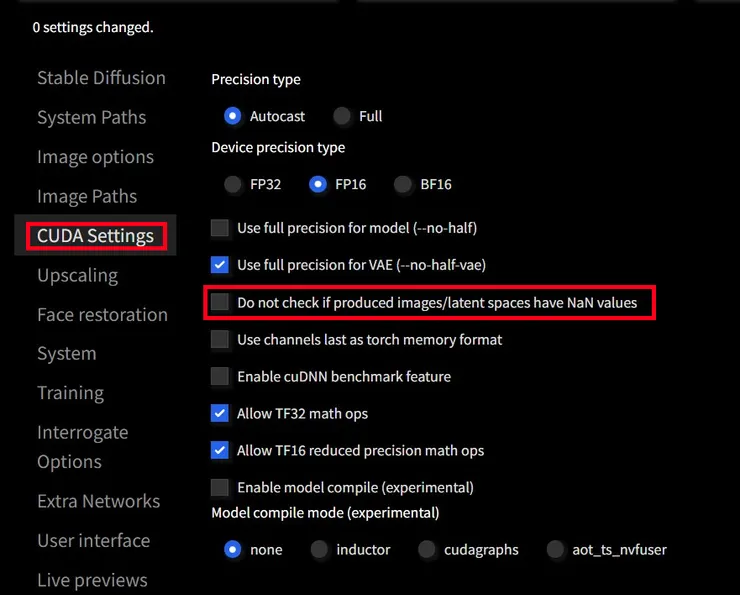Open the Stable Diffusion settings tab
Image resolution: width=740 pixels, height=595 pixels.
(101, 78)
